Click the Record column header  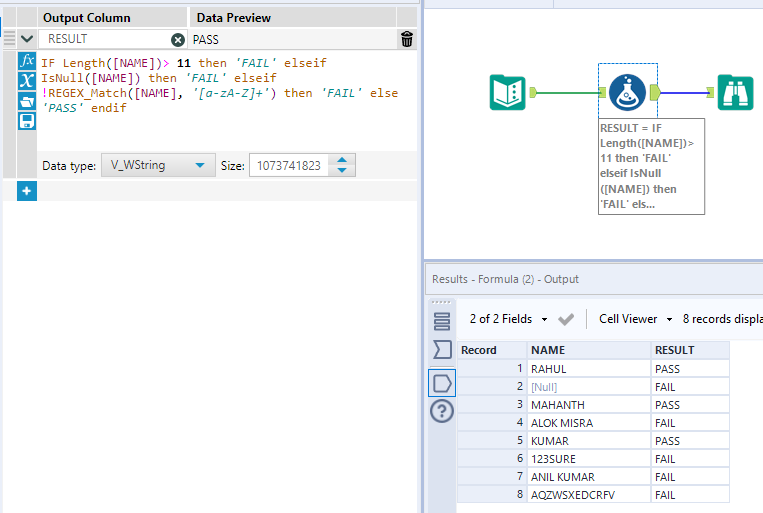click(491, 350)
